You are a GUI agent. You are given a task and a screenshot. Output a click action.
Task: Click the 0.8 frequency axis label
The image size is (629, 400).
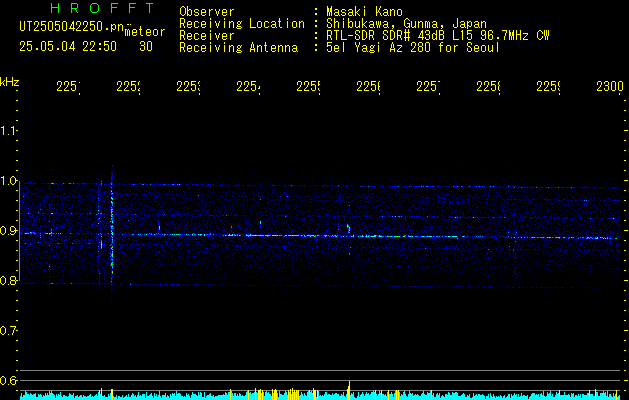coord(8,280)
